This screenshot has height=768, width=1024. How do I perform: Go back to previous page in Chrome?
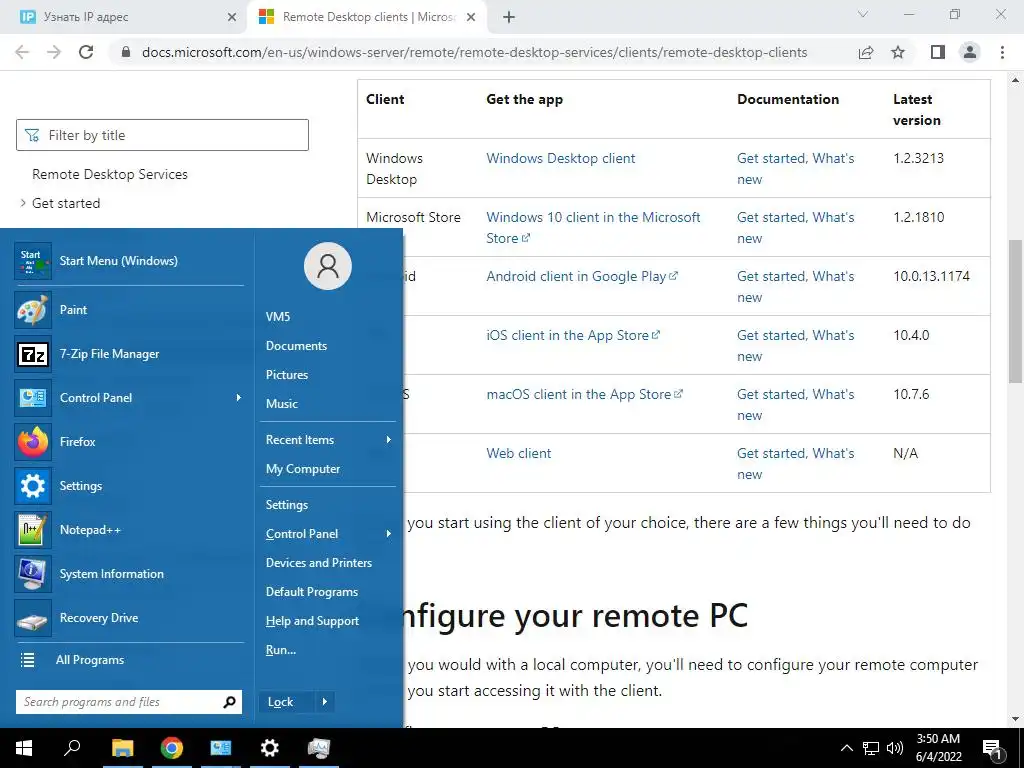click(x=22, y=52)
